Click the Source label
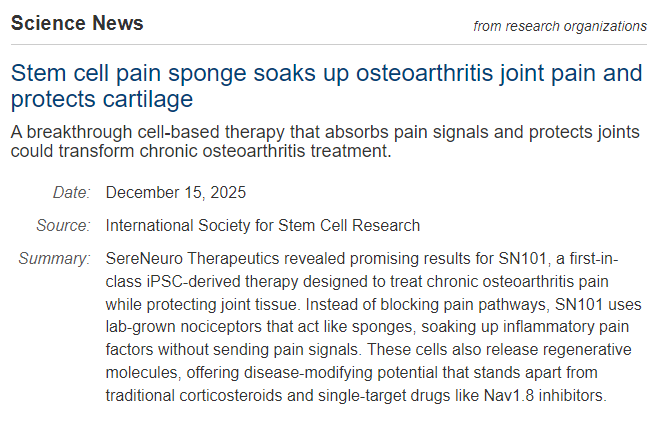 tap(64, 225)
